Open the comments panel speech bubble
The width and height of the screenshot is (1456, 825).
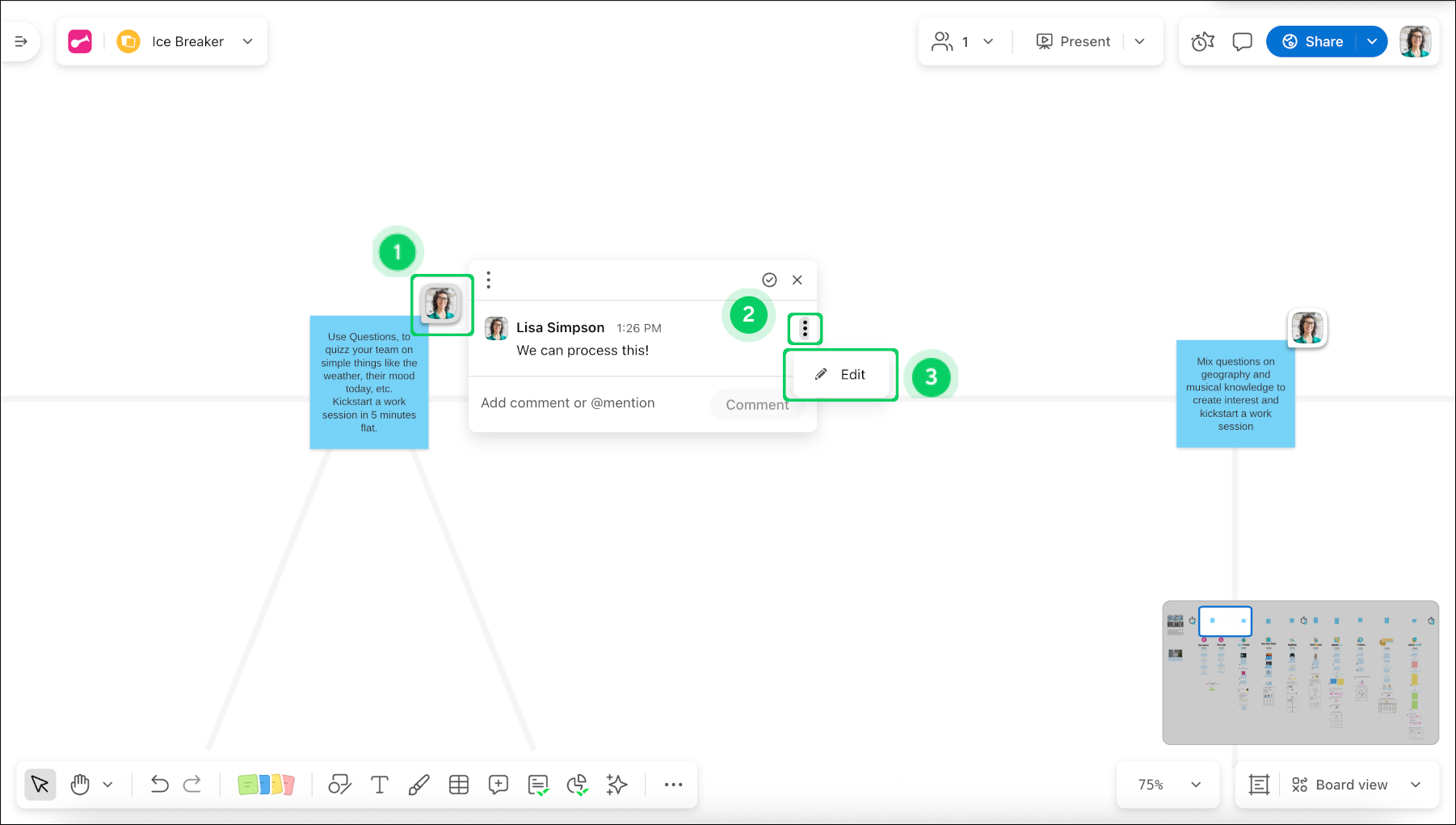tap(1242, 41)
